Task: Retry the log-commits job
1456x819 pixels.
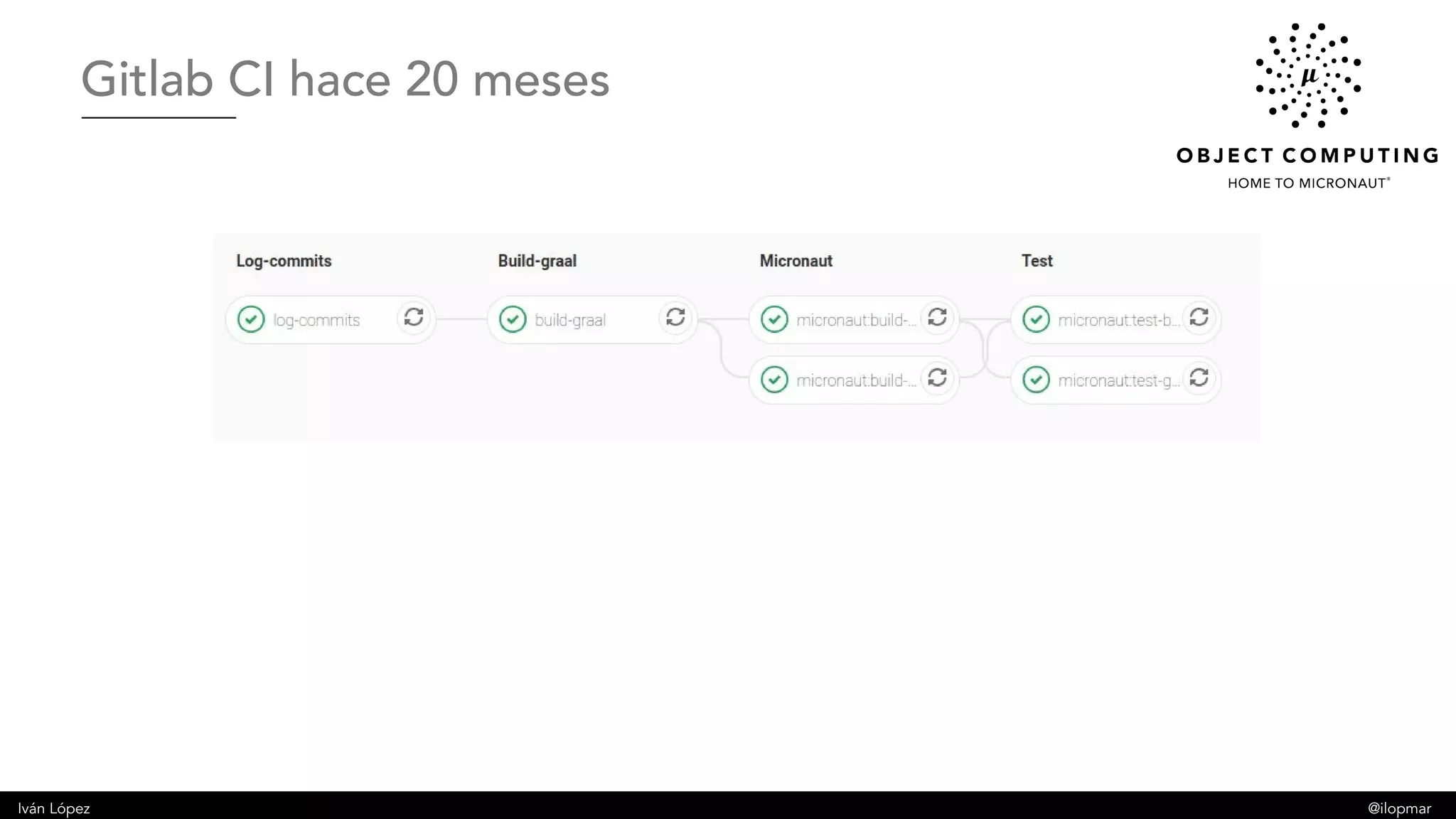Action: point(414,317)
